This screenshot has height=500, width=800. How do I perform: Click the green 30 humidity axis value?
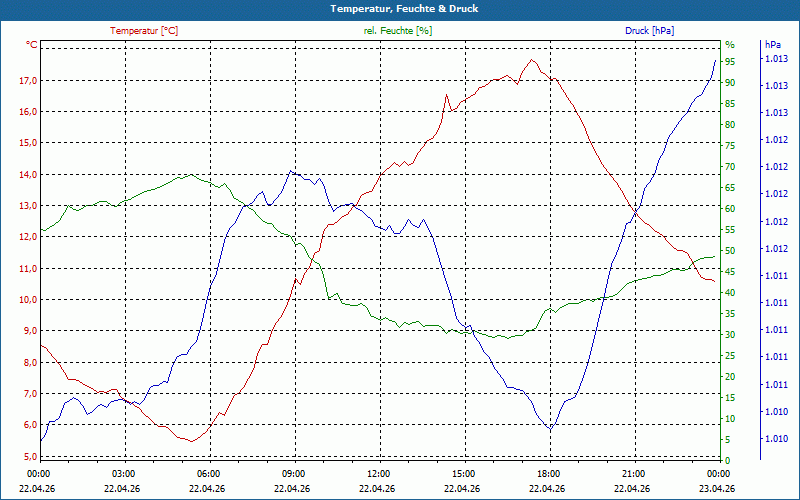pos(730,335)
